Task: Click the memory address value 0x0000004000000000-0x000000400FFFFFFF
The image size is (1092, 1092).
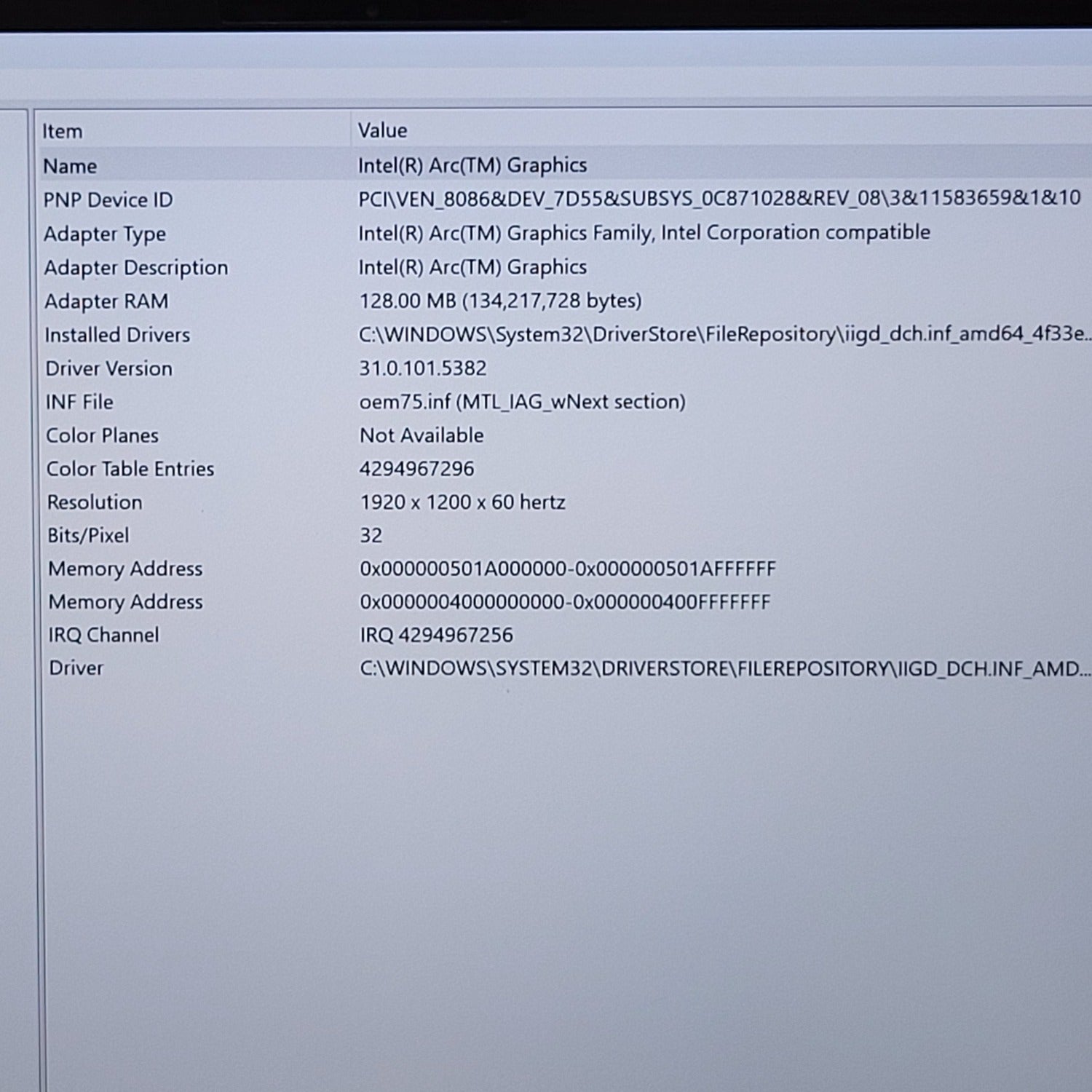Action: (565, 602)
